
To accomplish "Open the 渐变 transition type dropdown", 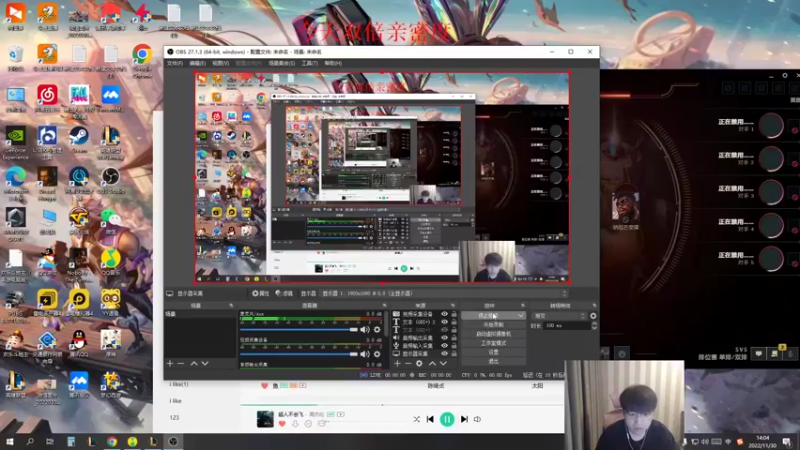I will pos(559,316).
